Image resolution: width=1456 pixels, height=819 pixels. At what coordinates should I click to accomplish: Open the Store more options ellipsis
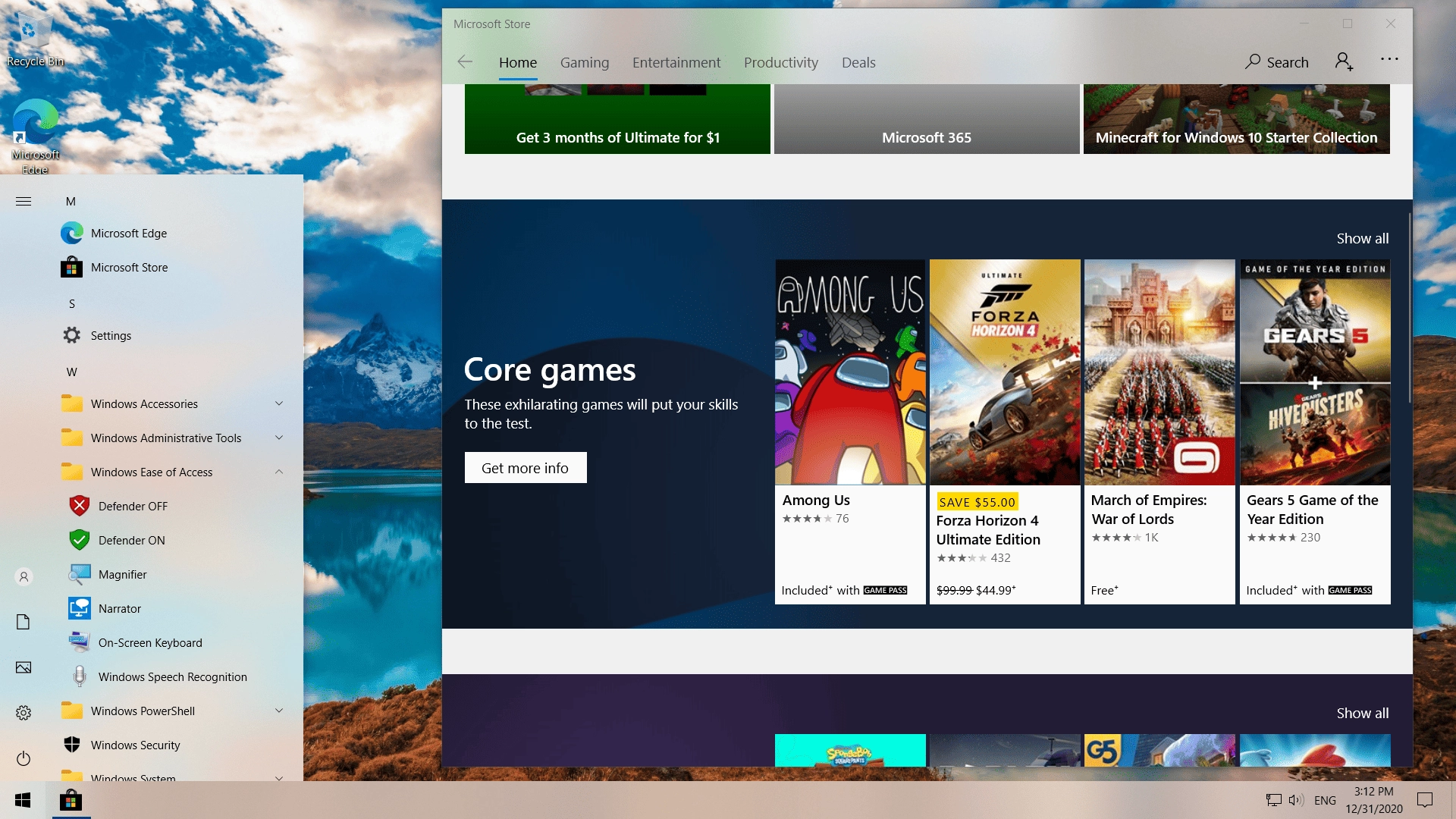pos(1389,59)
